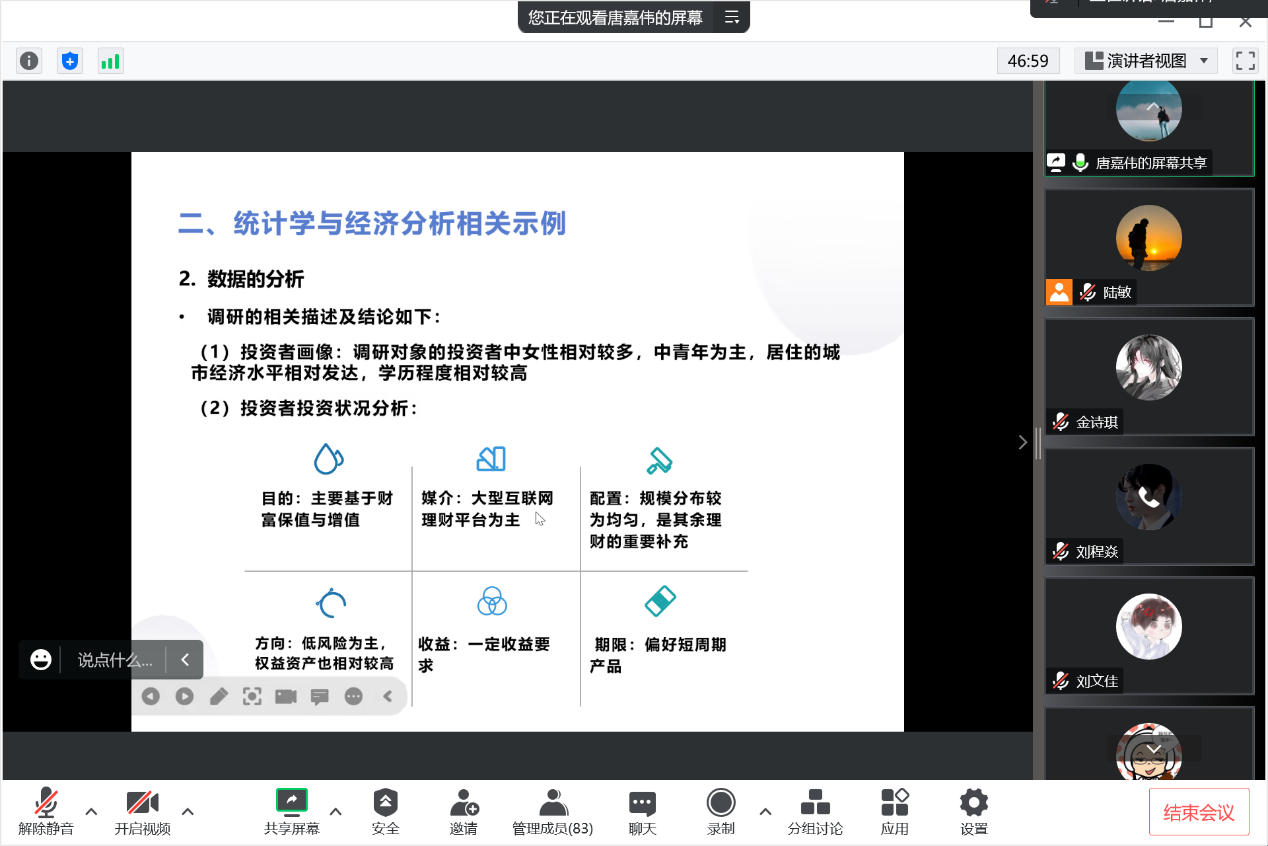
Task: Open the Speaker View (演讲者视图) dropdown
Action: (1146, 61)
